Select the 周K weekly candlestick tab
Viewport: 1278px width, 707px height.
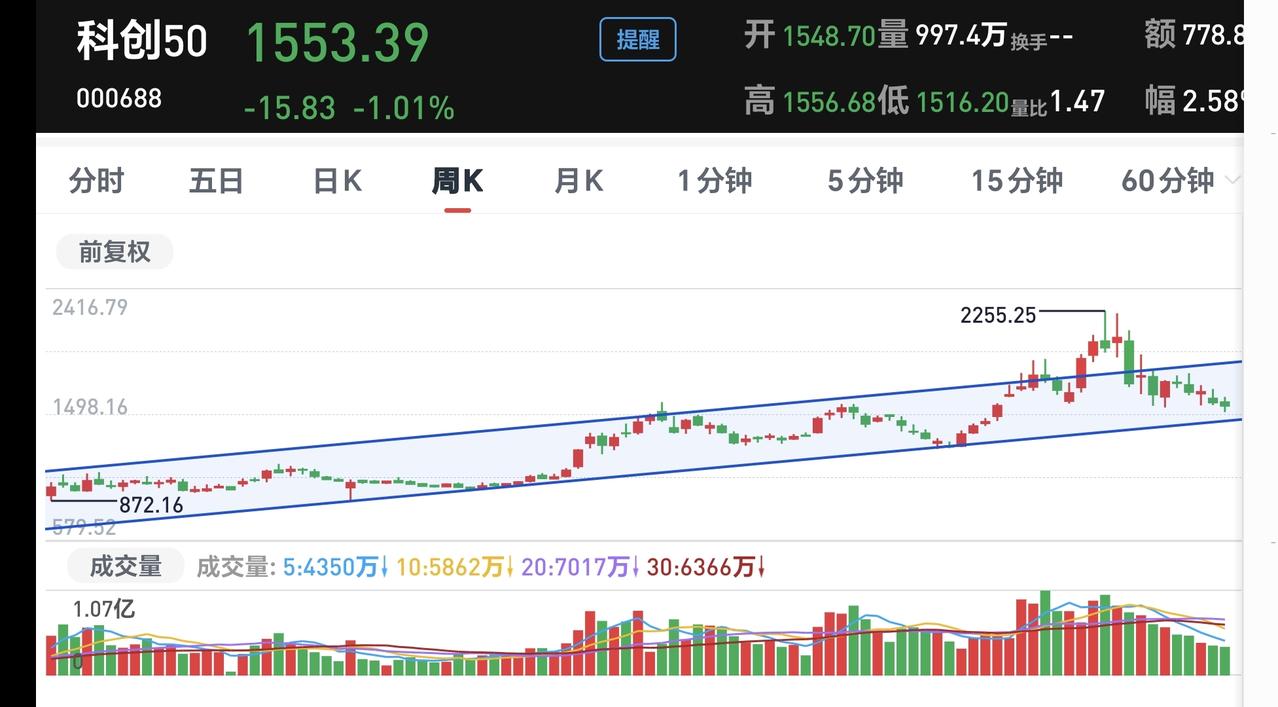point(458,181)
